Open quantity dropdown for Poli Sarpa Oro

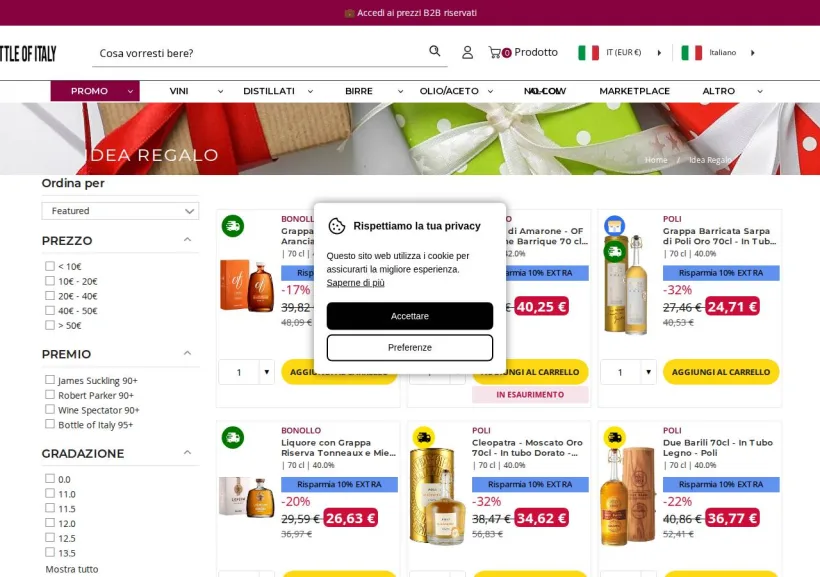648,372
